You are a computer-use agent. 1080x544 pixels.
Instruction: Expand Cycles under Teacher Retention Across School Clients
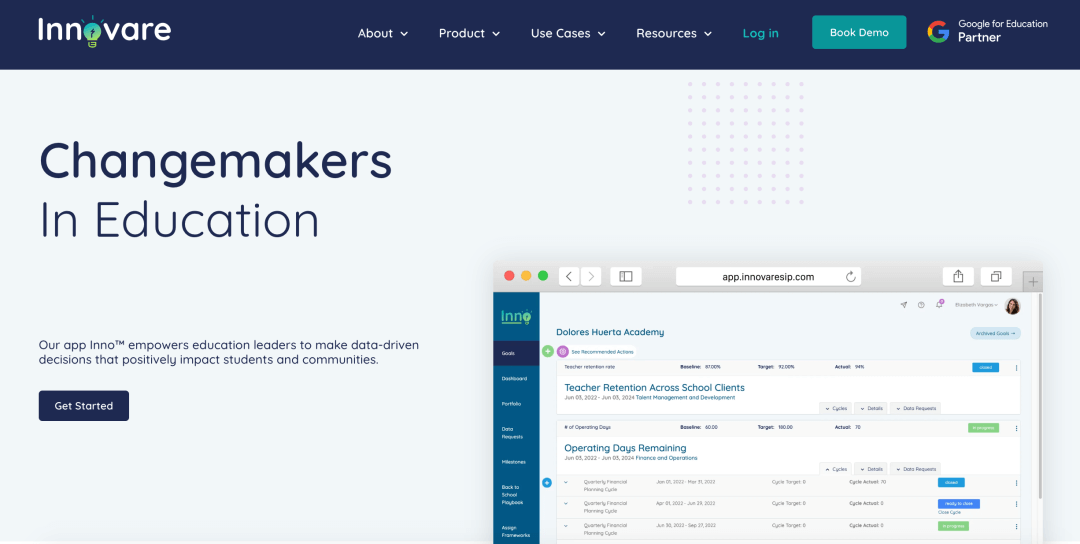click(x=835, y=408)
